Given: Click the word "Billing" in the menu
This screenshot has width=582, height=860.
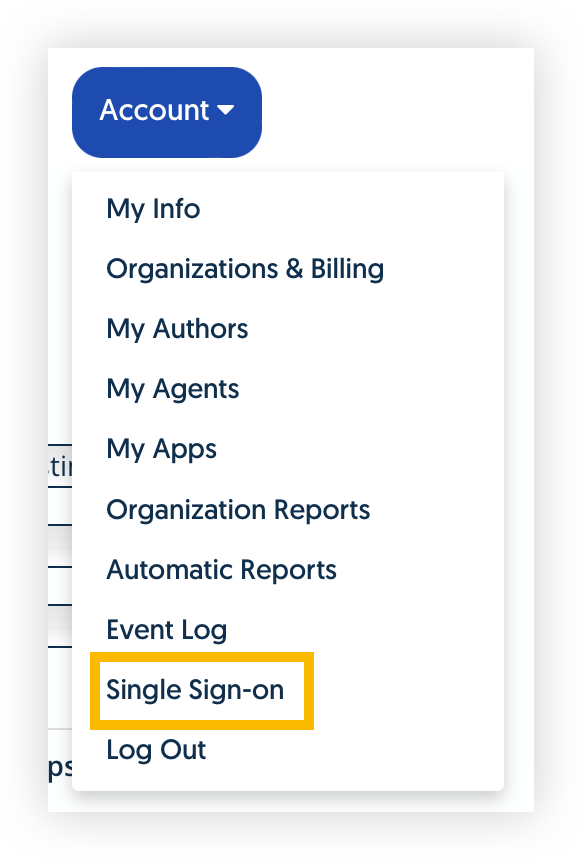Looking at the screenshot, I should coord(347,269).
